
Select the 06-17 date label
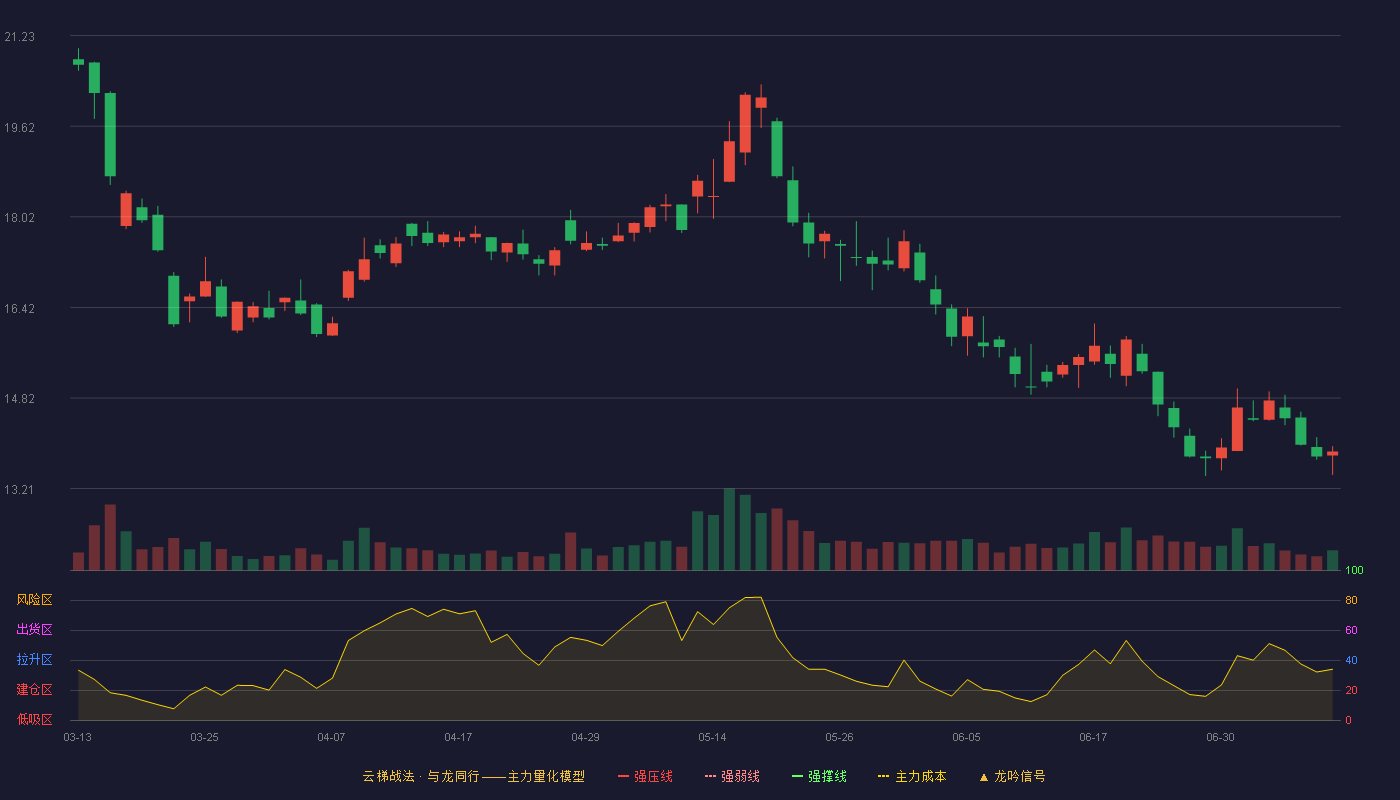coord(1093,737)
